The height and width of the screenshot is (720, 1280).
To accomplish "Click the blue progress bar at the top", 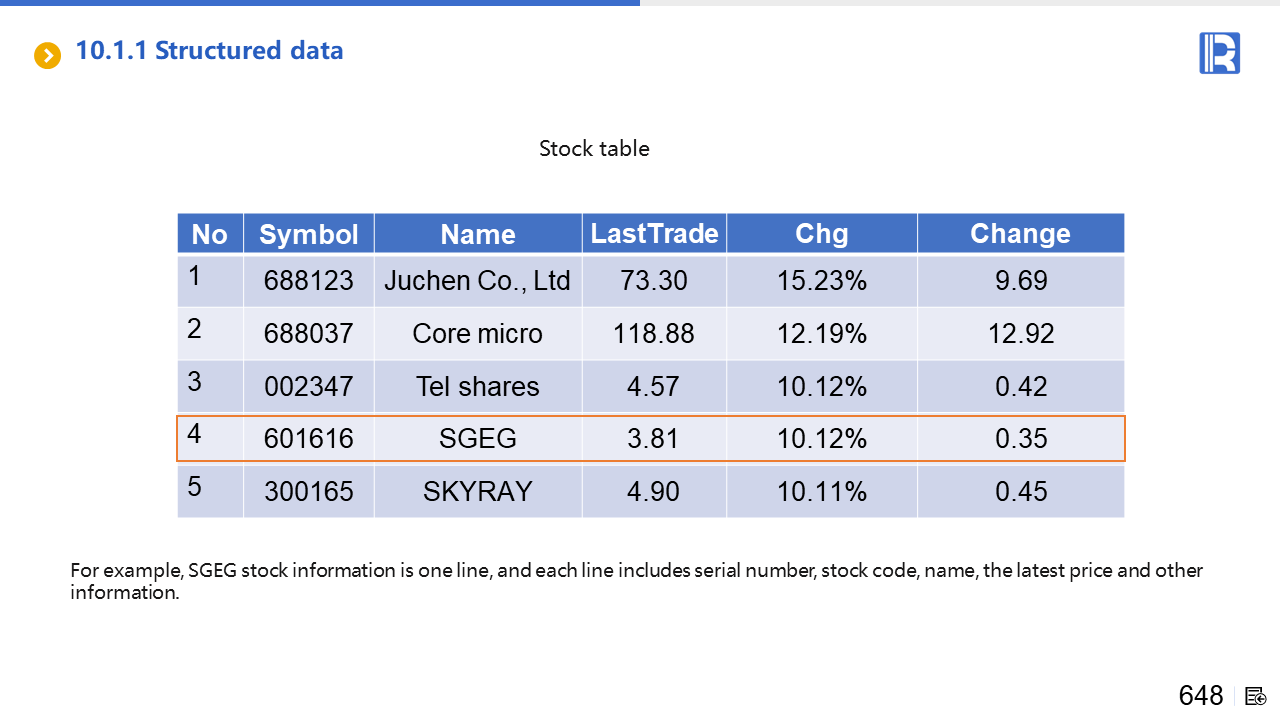I will pyautogui.click(x=320, y=3).
